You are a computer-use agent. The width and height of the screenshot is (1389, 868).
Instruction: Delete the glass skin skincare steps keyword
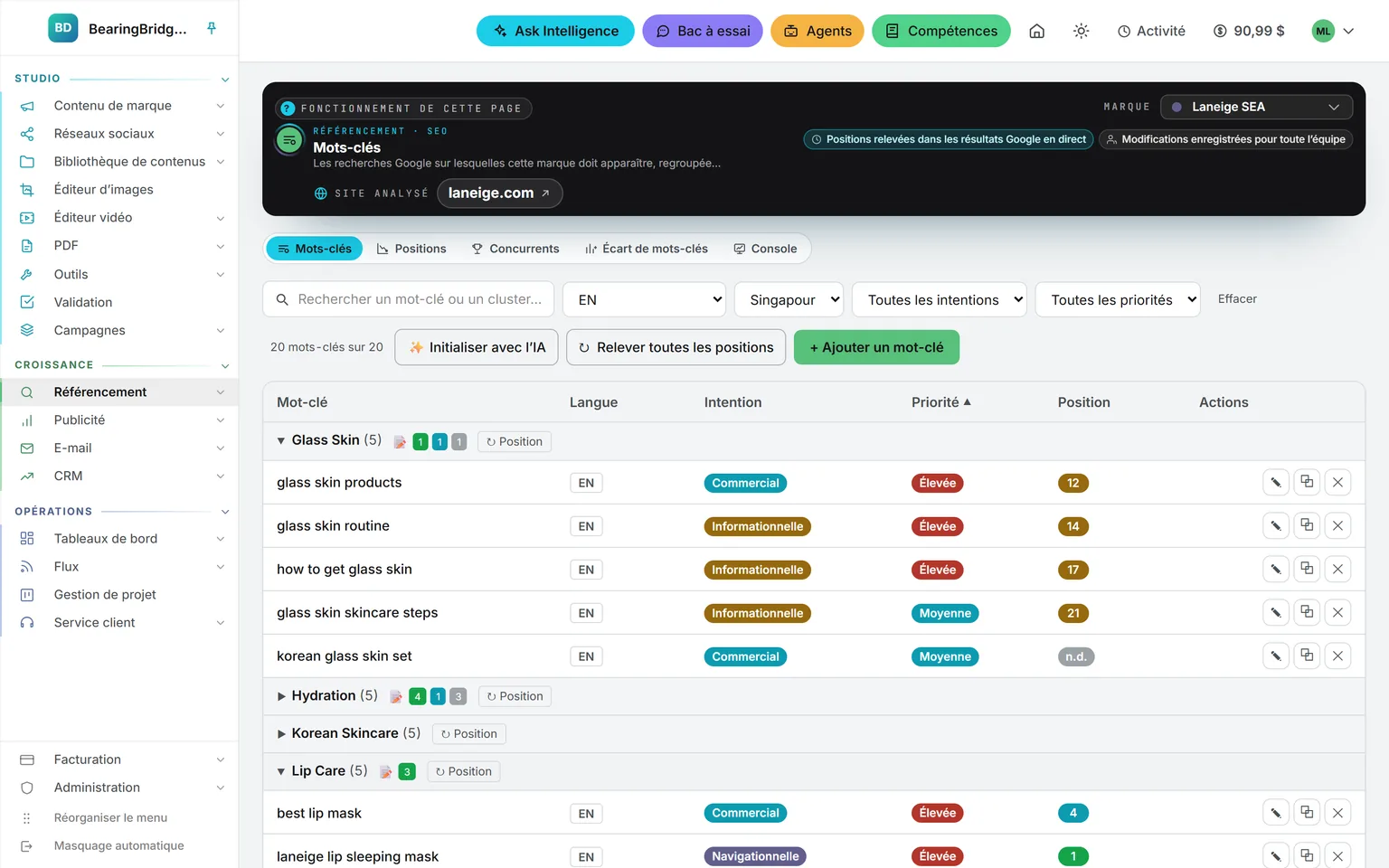point(1337,612)
